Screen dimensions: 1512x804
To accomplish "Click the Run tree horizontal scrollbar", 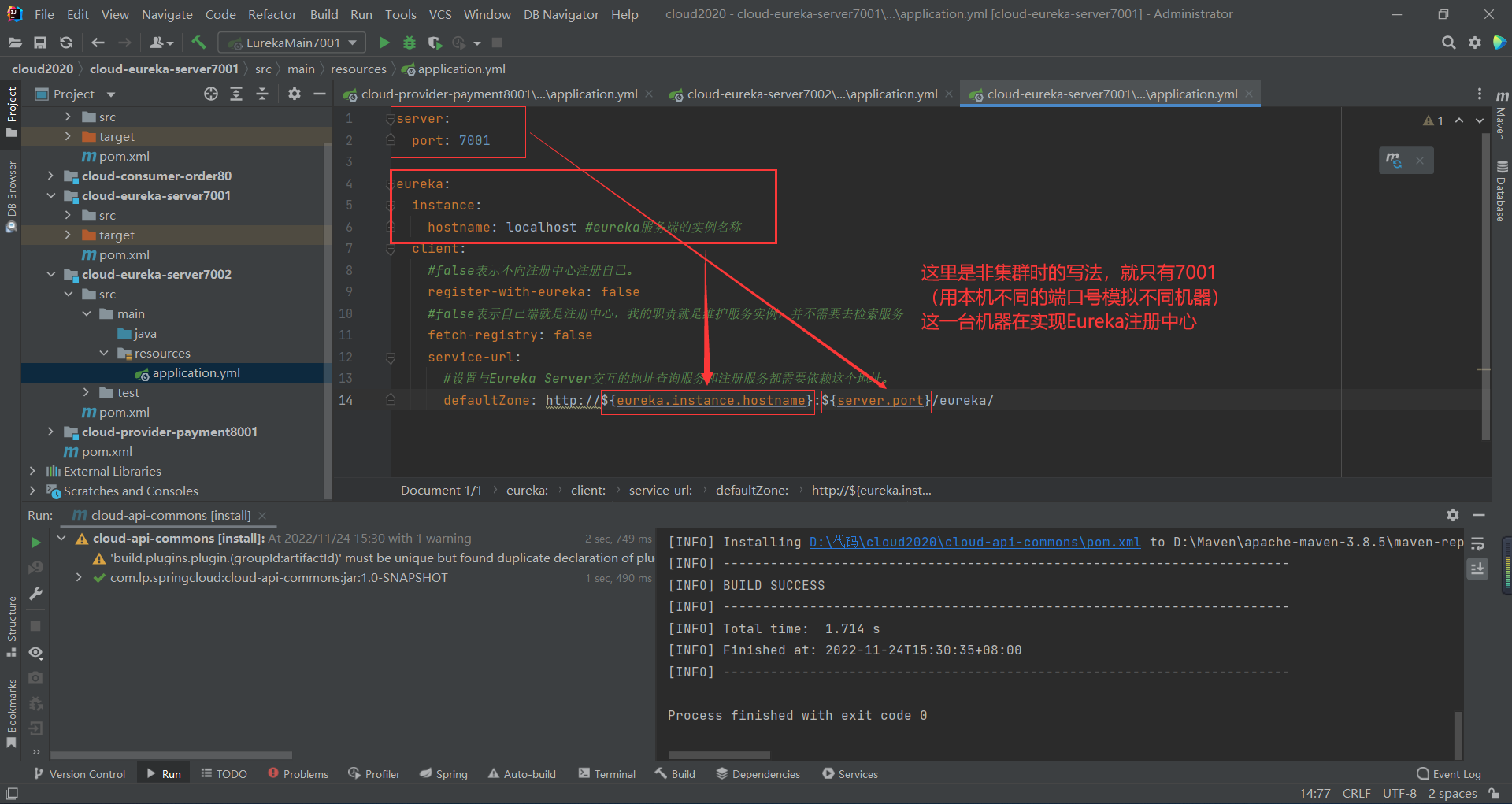I will pyautogui.click(x=172, y=755).
